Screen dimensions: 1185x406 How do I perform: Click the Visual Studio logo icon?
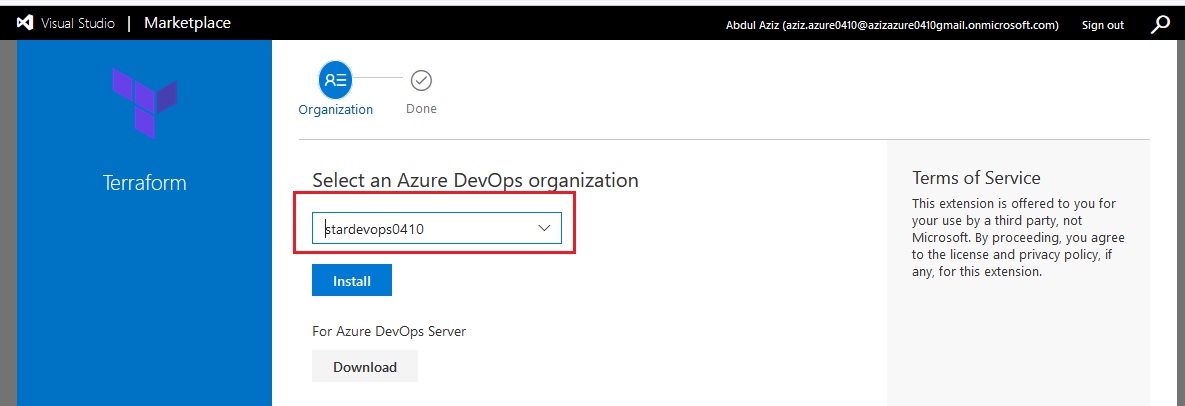(26, 23)
